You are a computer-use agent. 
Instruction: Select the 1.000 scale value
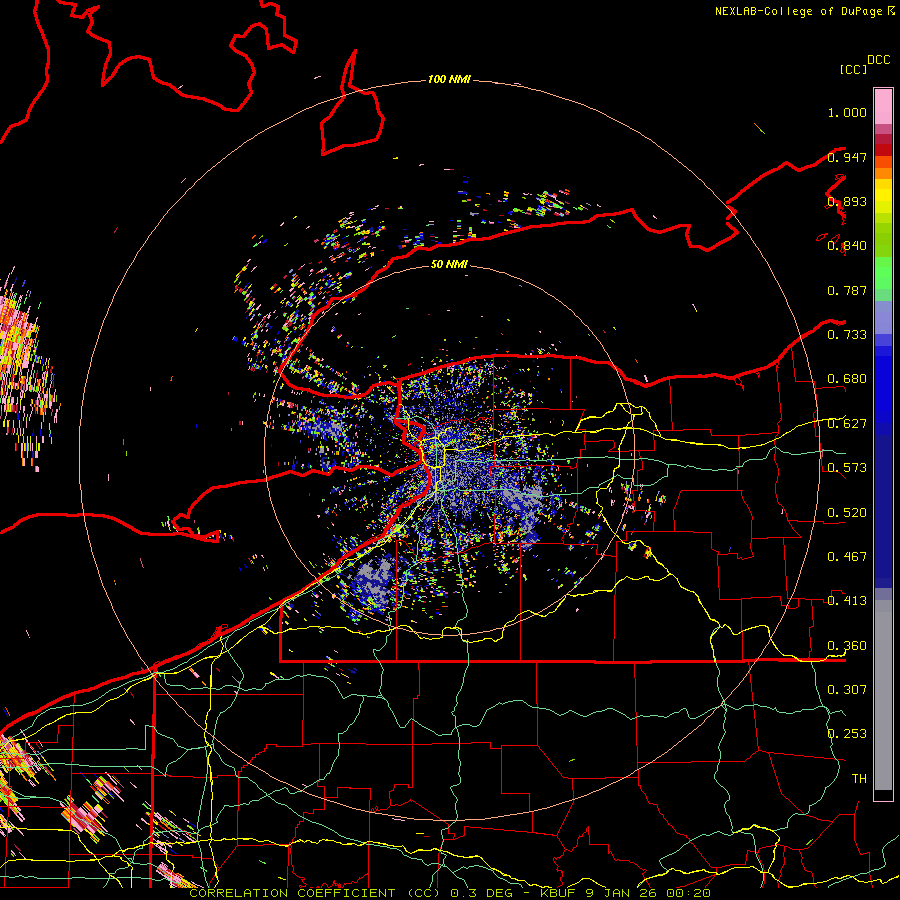[847, 112]
